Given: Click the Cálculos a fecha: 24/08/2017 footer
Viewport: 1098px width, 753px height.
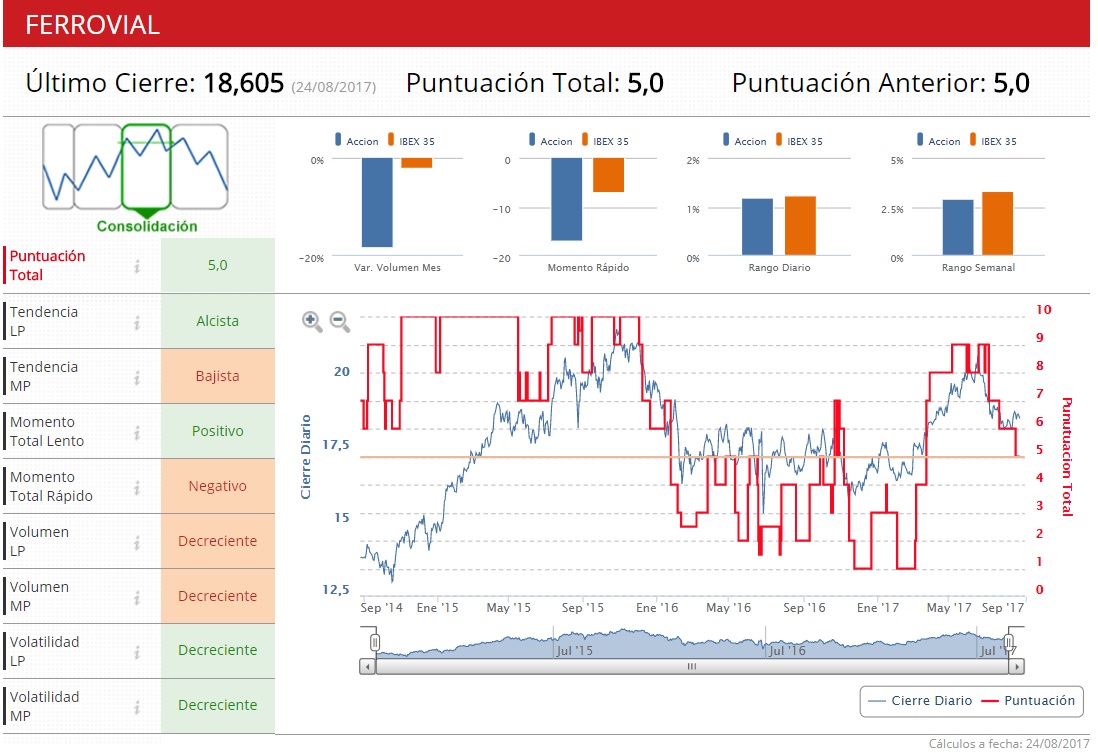Looking at the screenshot, I should point(1009,744).
